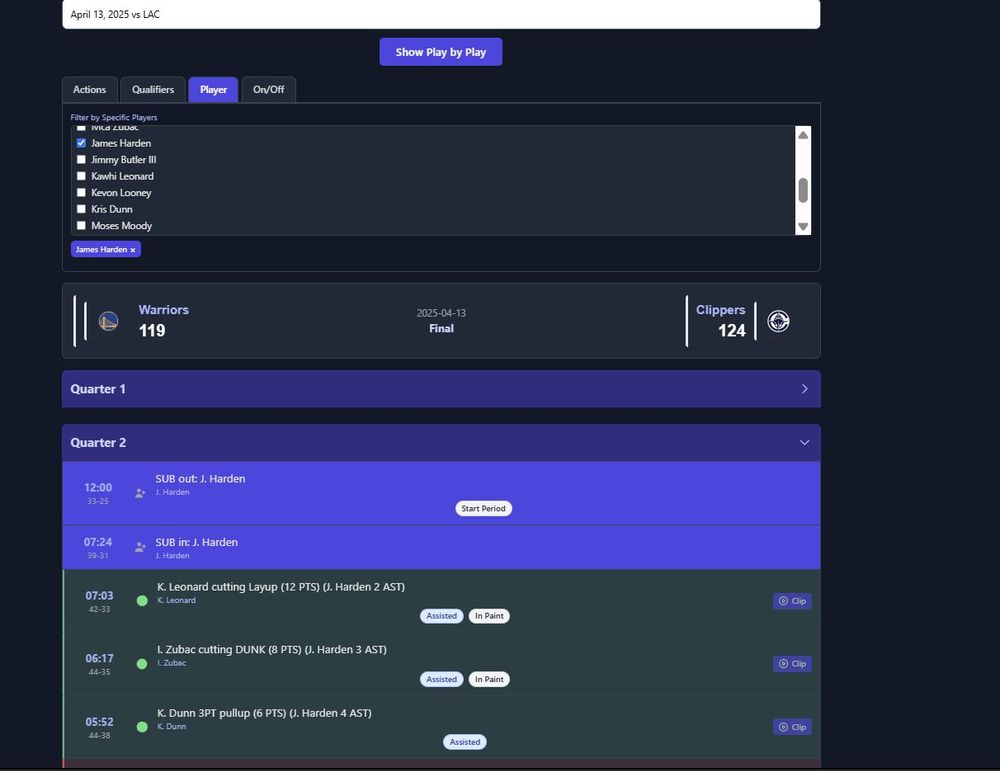Click the 07:03 timestamp
Screen dimensions: 1000x771
point(99,596)
